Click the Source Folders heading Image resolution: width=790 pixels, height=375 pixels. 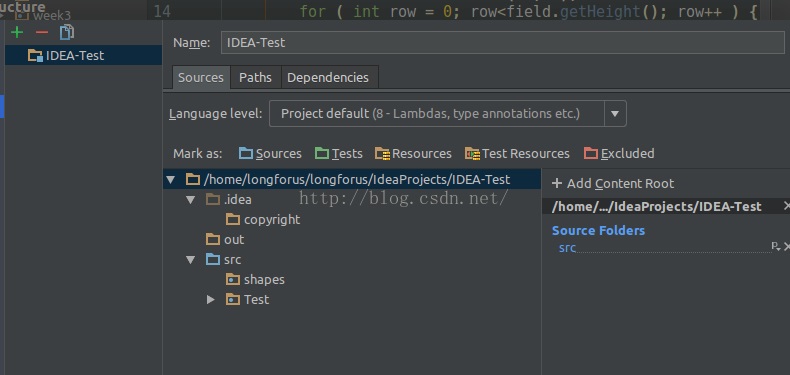pyautogui.click(x=598, y=230)
